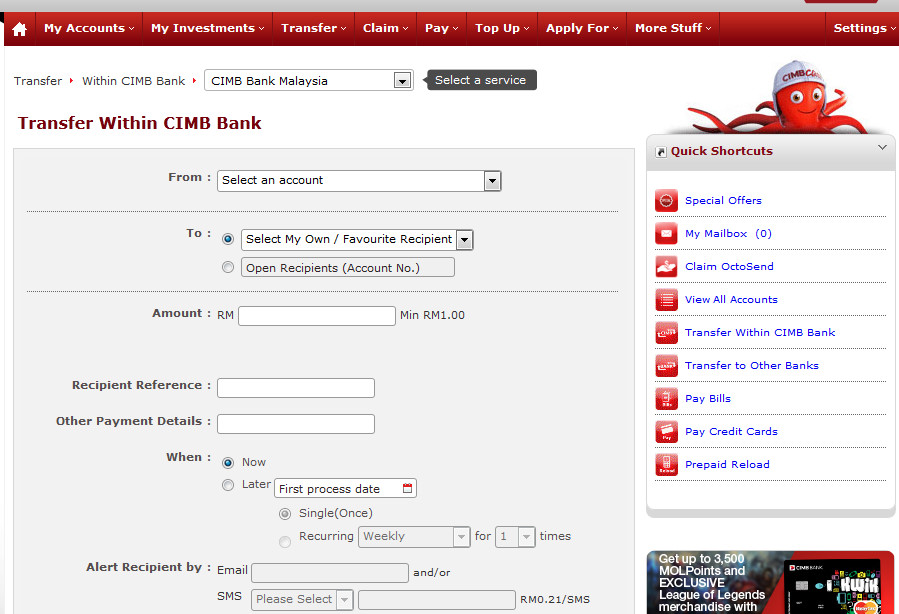This screenshot has width=899, height=614.
Task: Click the Transfer breadcrumb link
Action: (38, 81)
